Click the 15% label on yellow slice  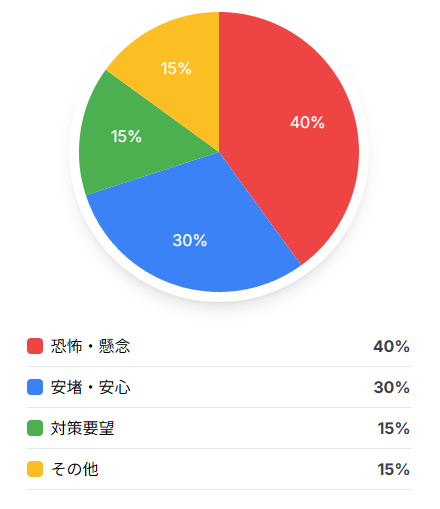[176, 68]
